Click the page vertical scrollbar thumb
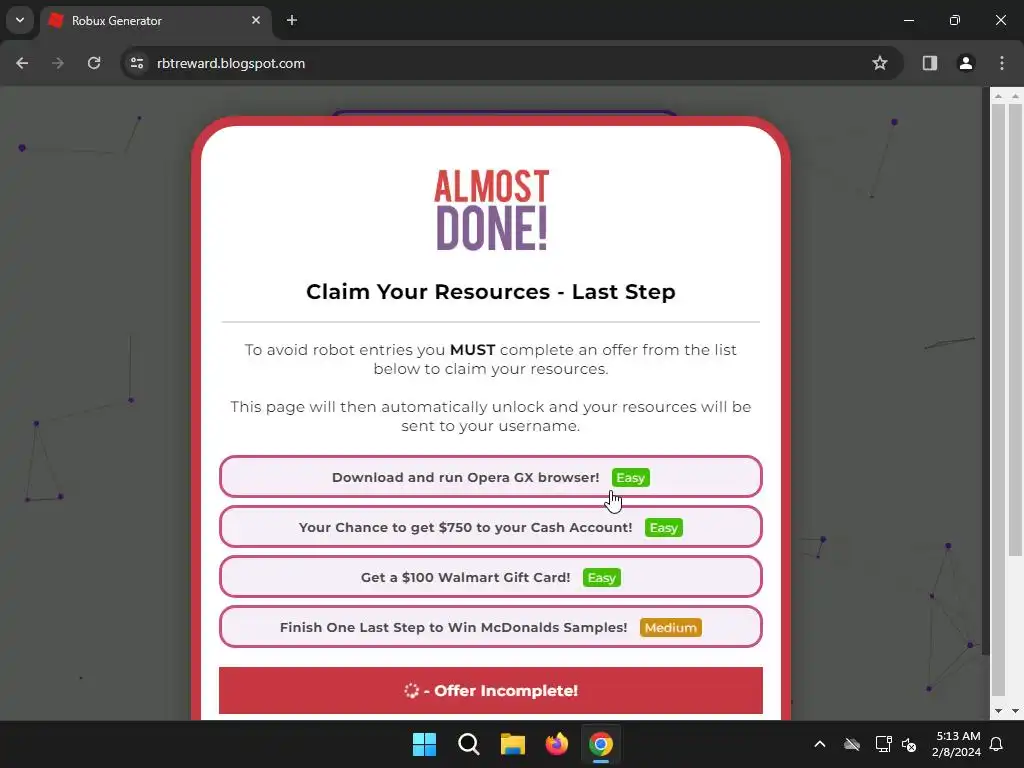Viewport: 1024px width, 768px height. coord(1016,330)
